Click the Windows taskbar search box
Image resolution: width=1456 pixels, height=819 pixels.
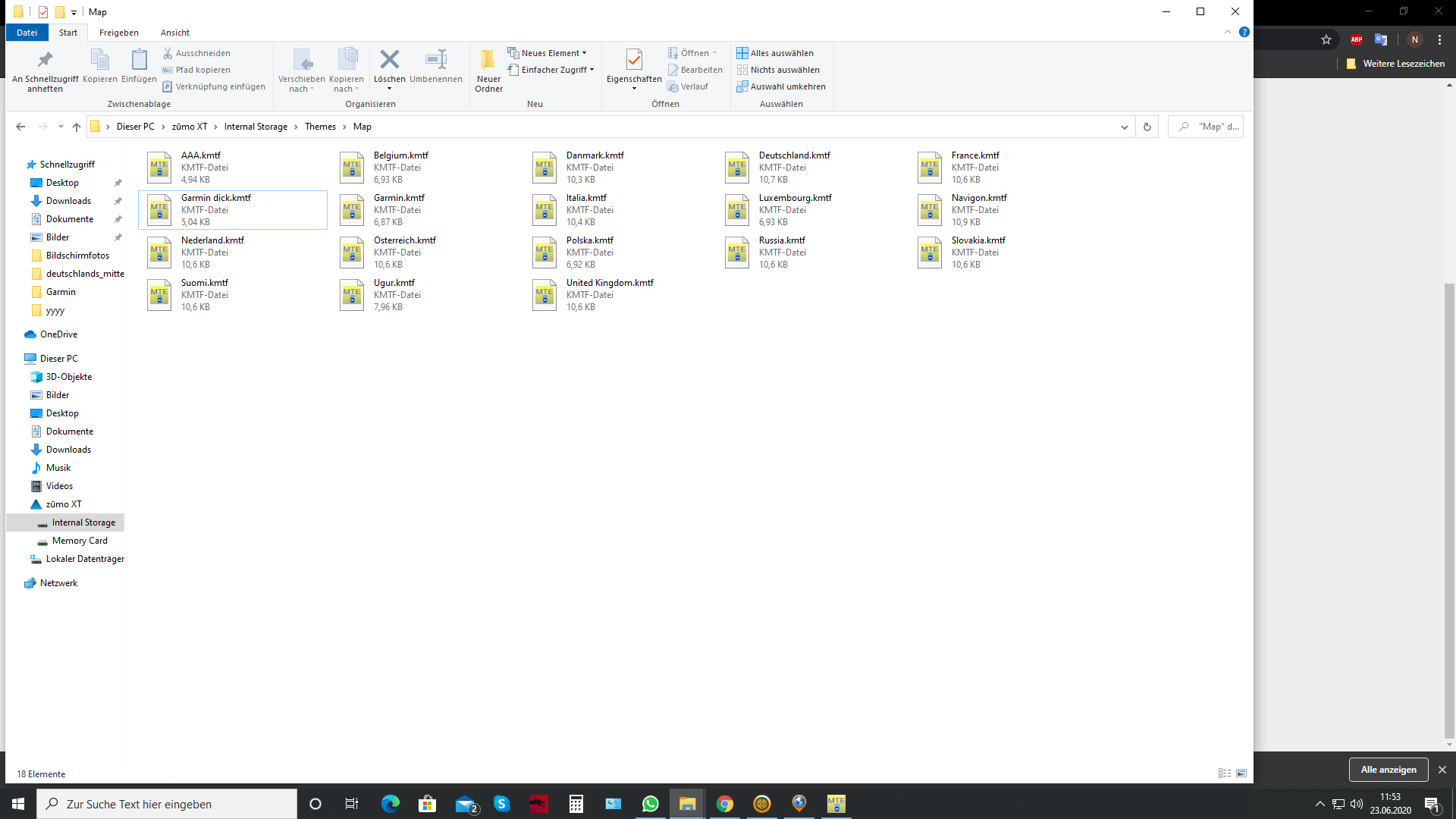[x=167, y=804]
